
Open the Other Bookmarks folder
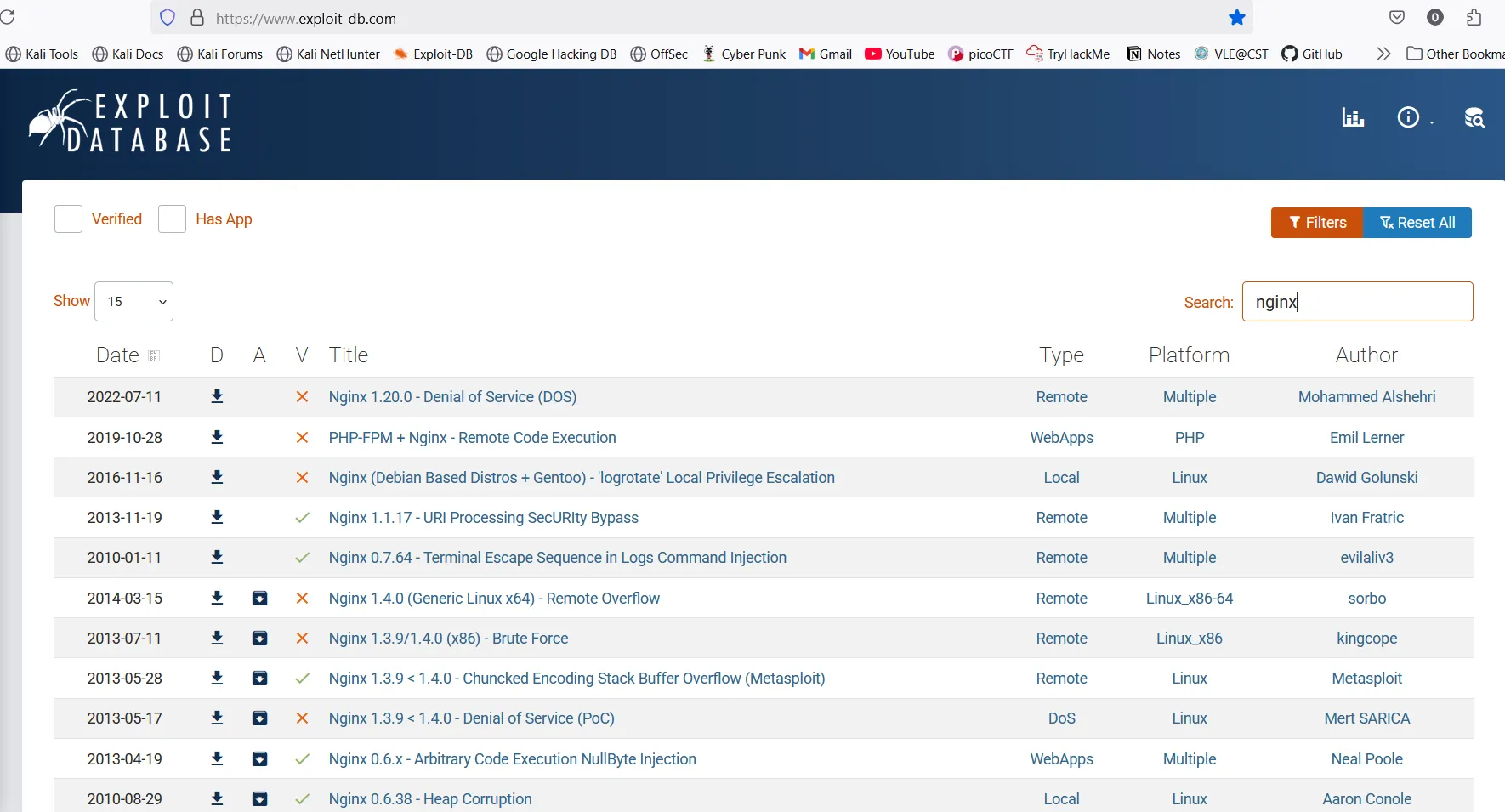(x=1455, y=54)
